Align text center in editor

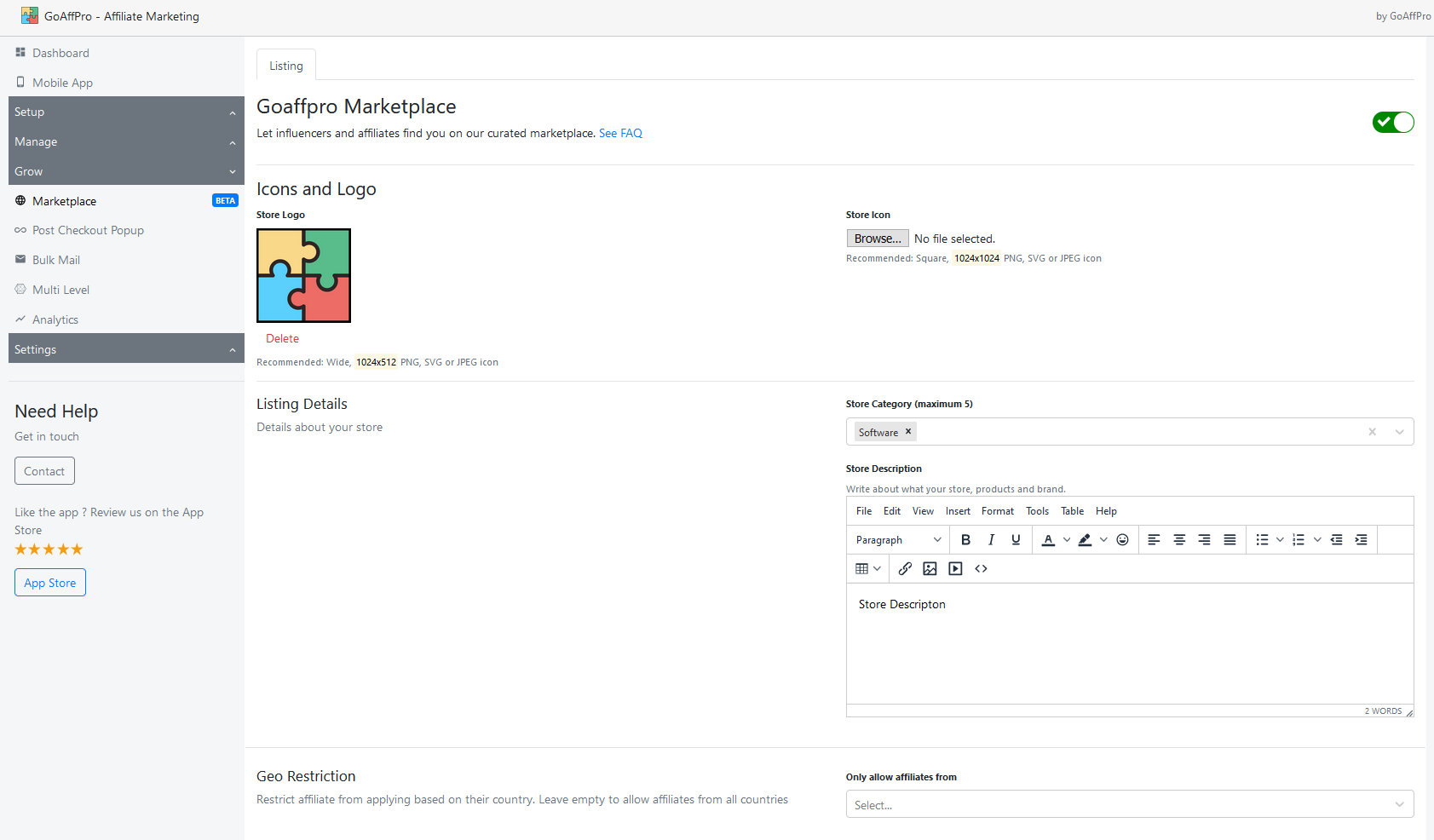tap(1179, 539)
